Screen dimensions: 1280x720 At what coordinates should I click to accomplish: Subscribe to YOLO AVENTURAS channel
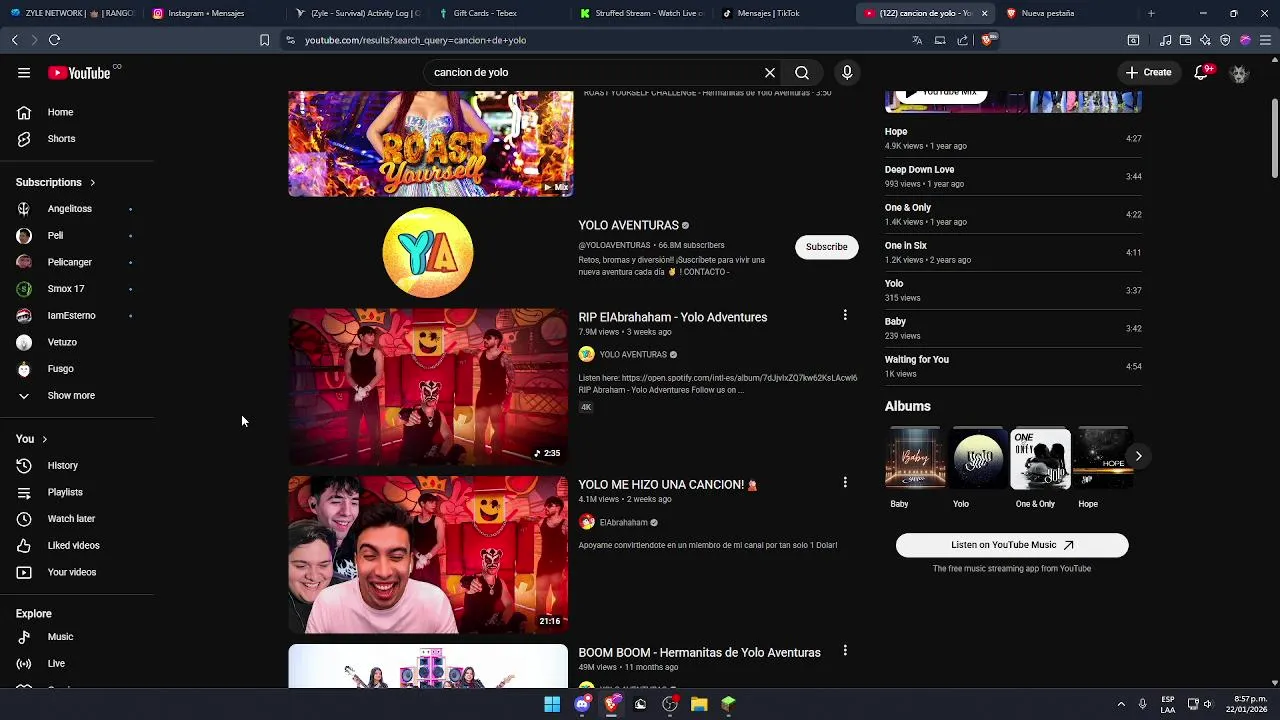(827, 247)
